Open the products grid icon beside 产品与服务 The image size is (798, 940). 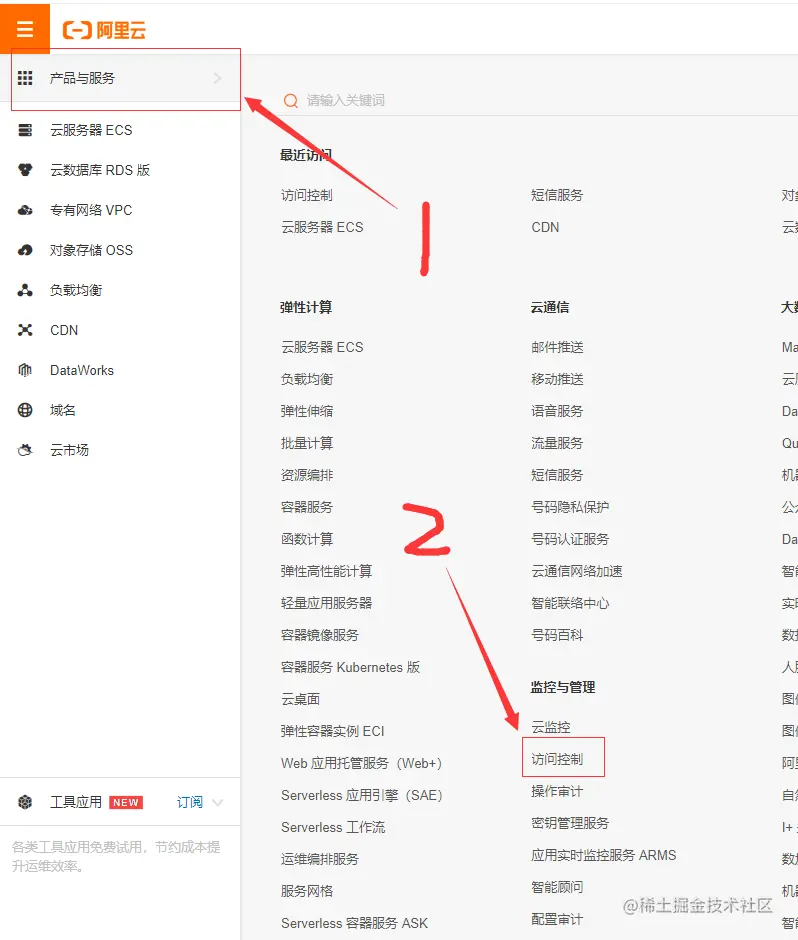tap(25, 78)
